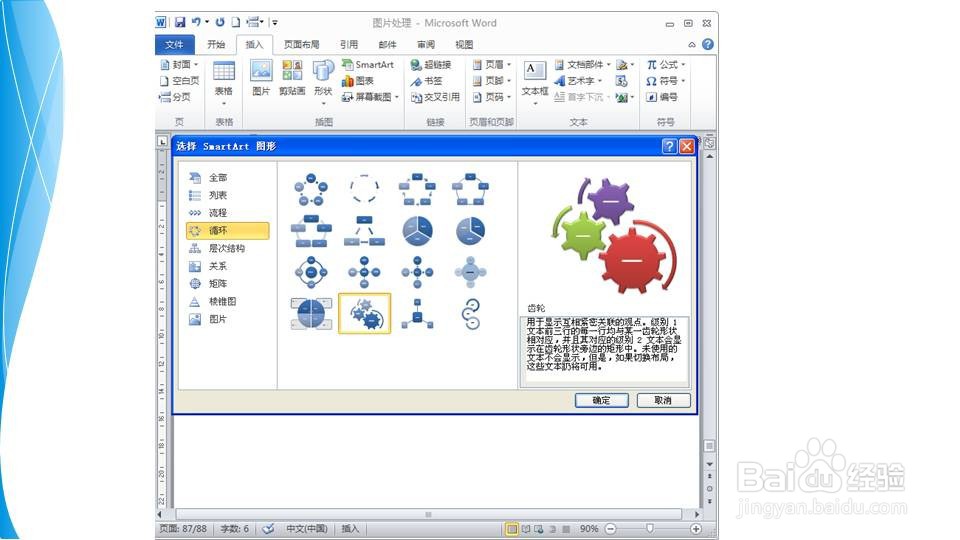Insert a 图表 chart
This screenshot has height=540, width=960.
[358, 81]
